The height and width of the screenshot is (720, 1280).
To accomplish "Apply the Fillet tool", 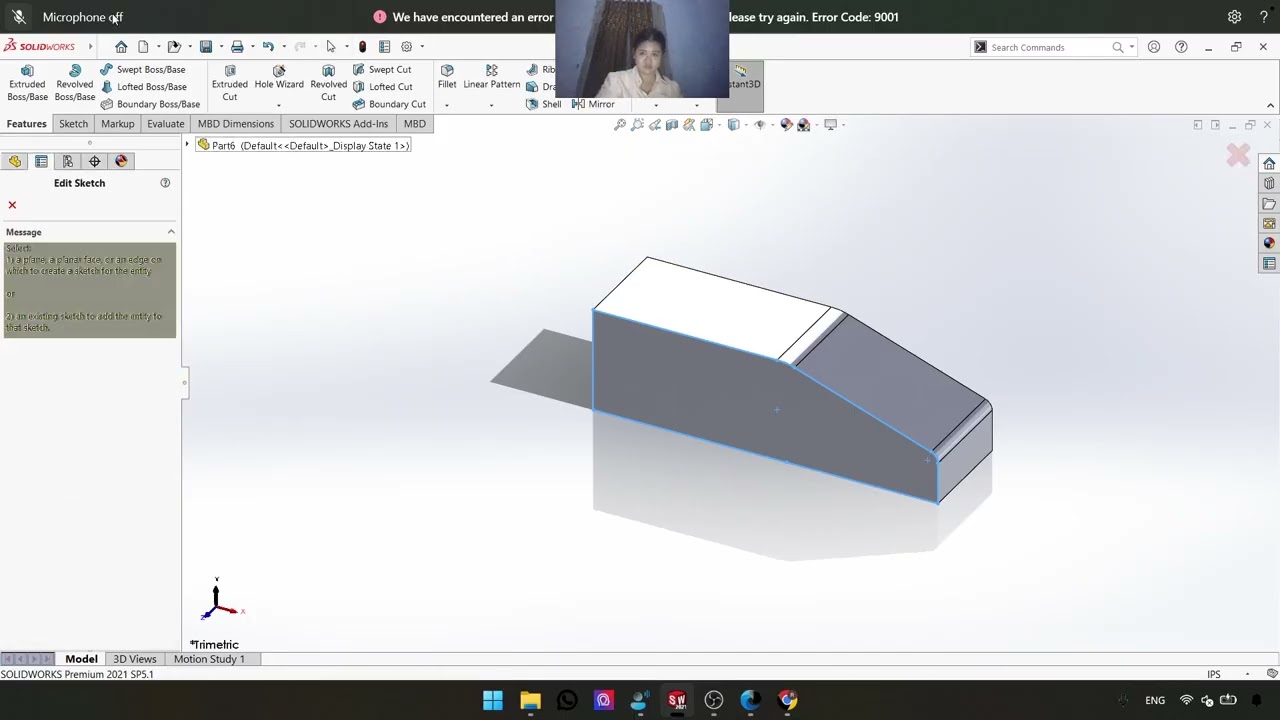I will click(447, 77).
